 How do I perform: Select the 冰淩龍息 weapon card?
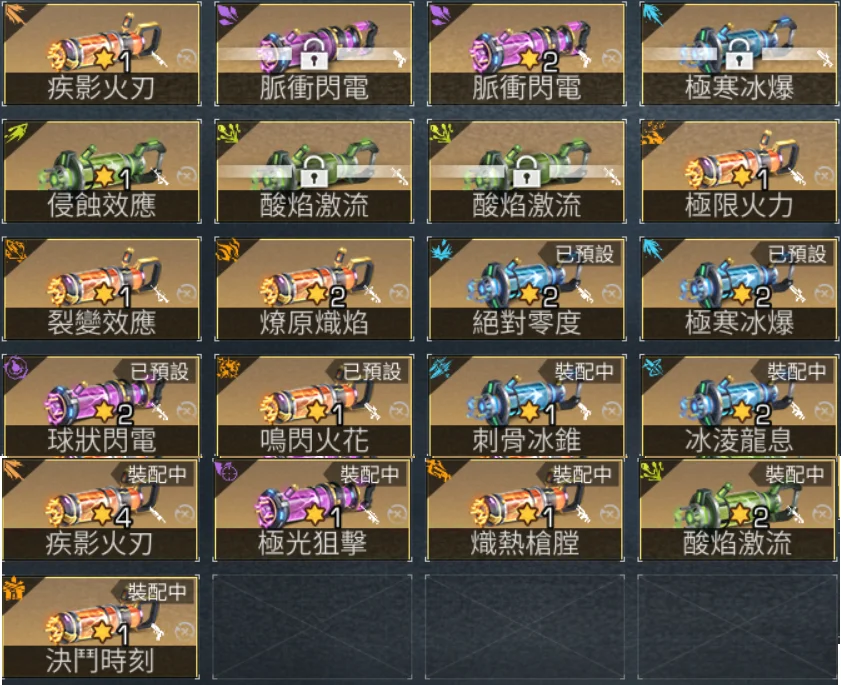[x=740, y=406]
